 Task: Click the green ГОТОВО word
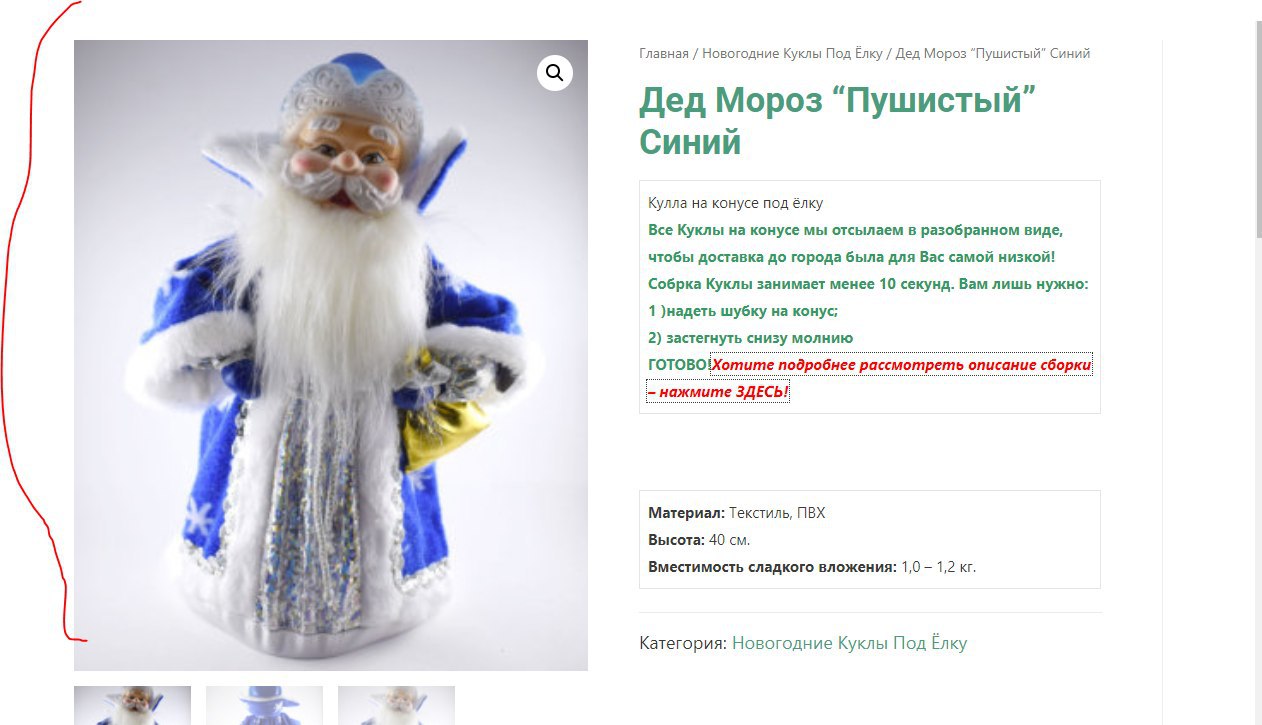677,365
